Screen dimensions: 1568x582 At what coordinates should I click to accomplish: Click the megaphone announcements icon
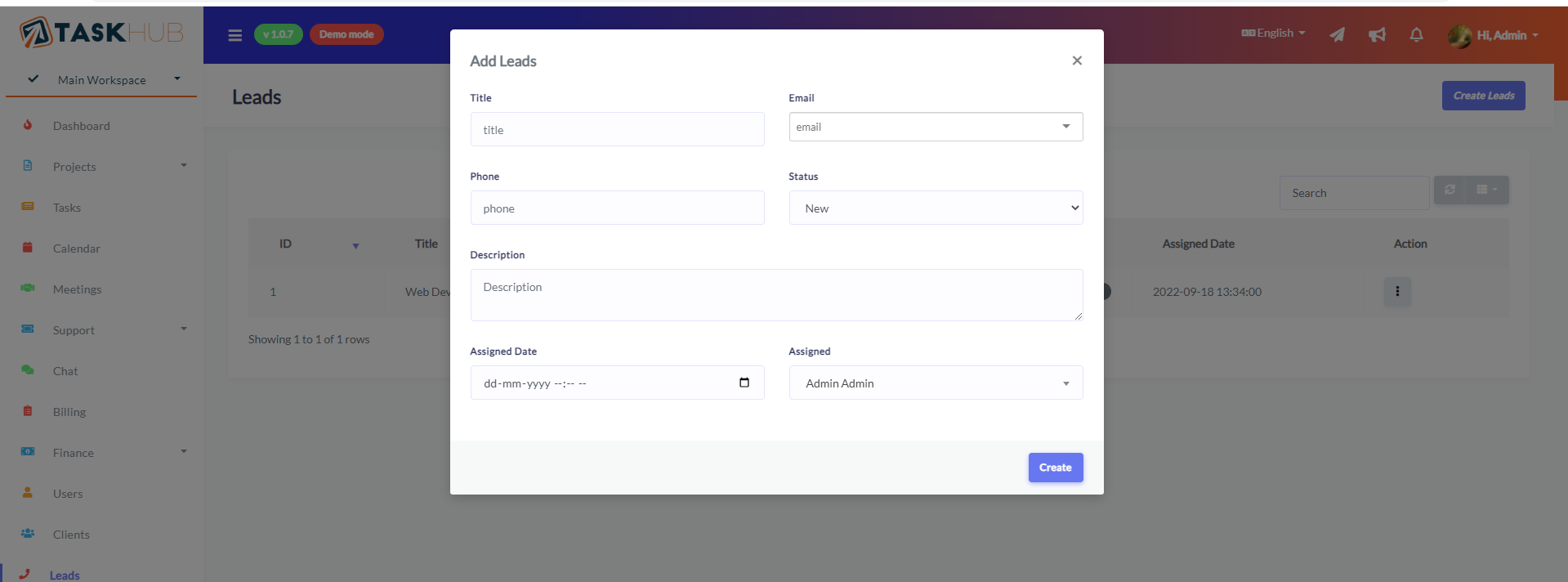click(x=1377, y=34)
